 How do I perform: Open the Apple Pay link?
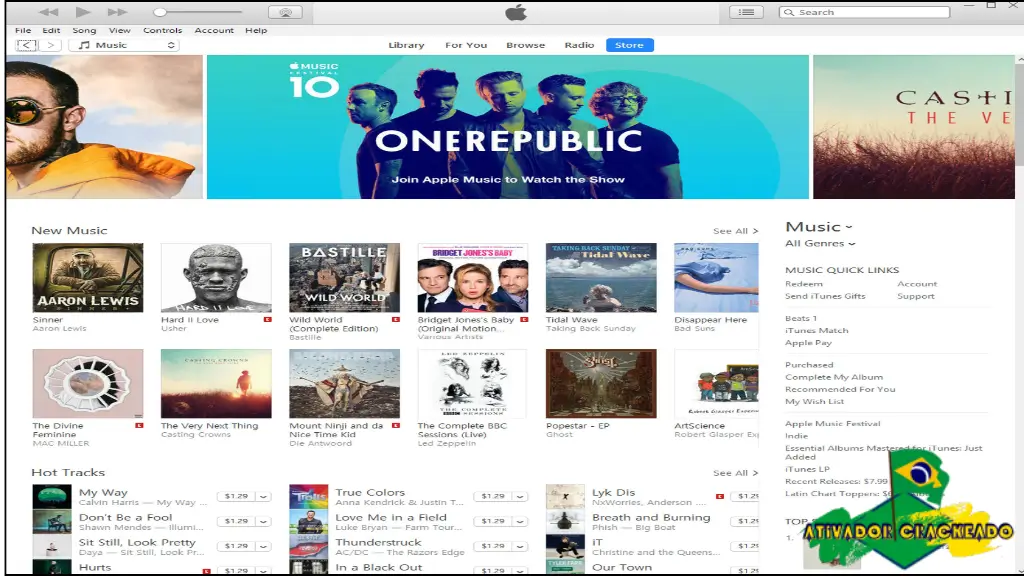[x=808, y=342]
